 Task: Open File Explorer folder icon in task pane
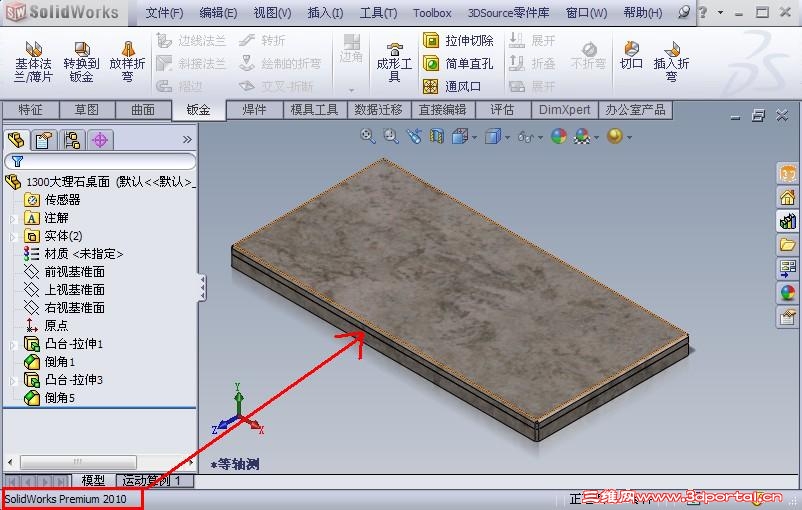(x=788, y=245)
